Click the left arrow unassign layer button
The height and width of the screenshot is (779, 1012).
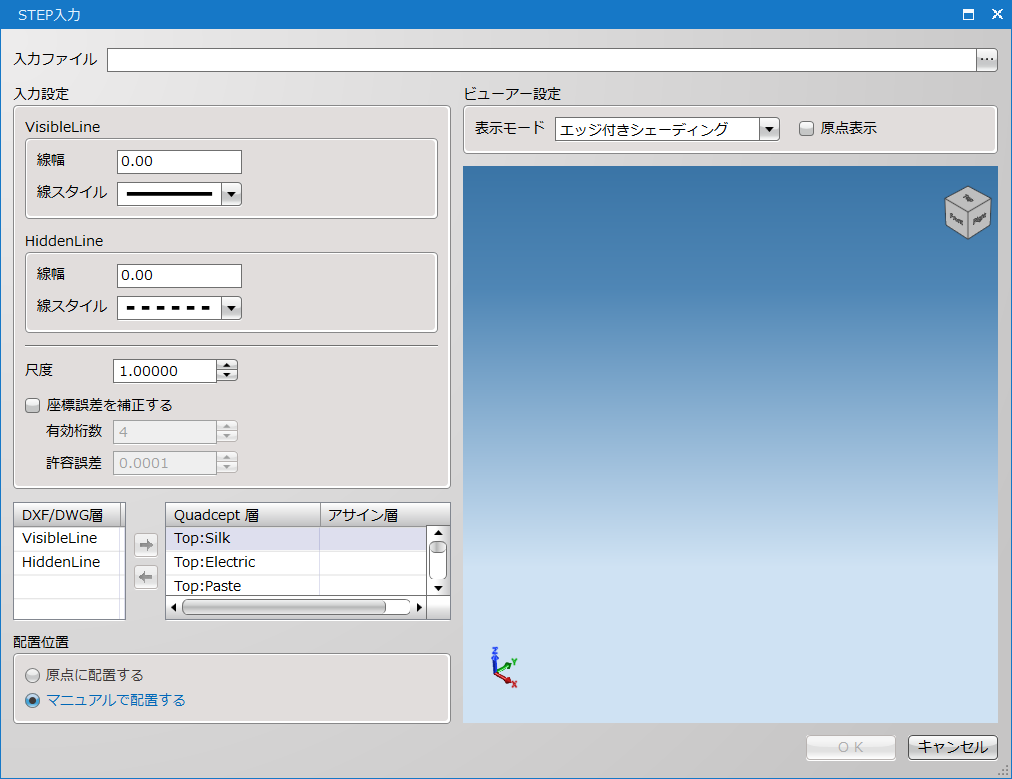[x=146, y=577]
